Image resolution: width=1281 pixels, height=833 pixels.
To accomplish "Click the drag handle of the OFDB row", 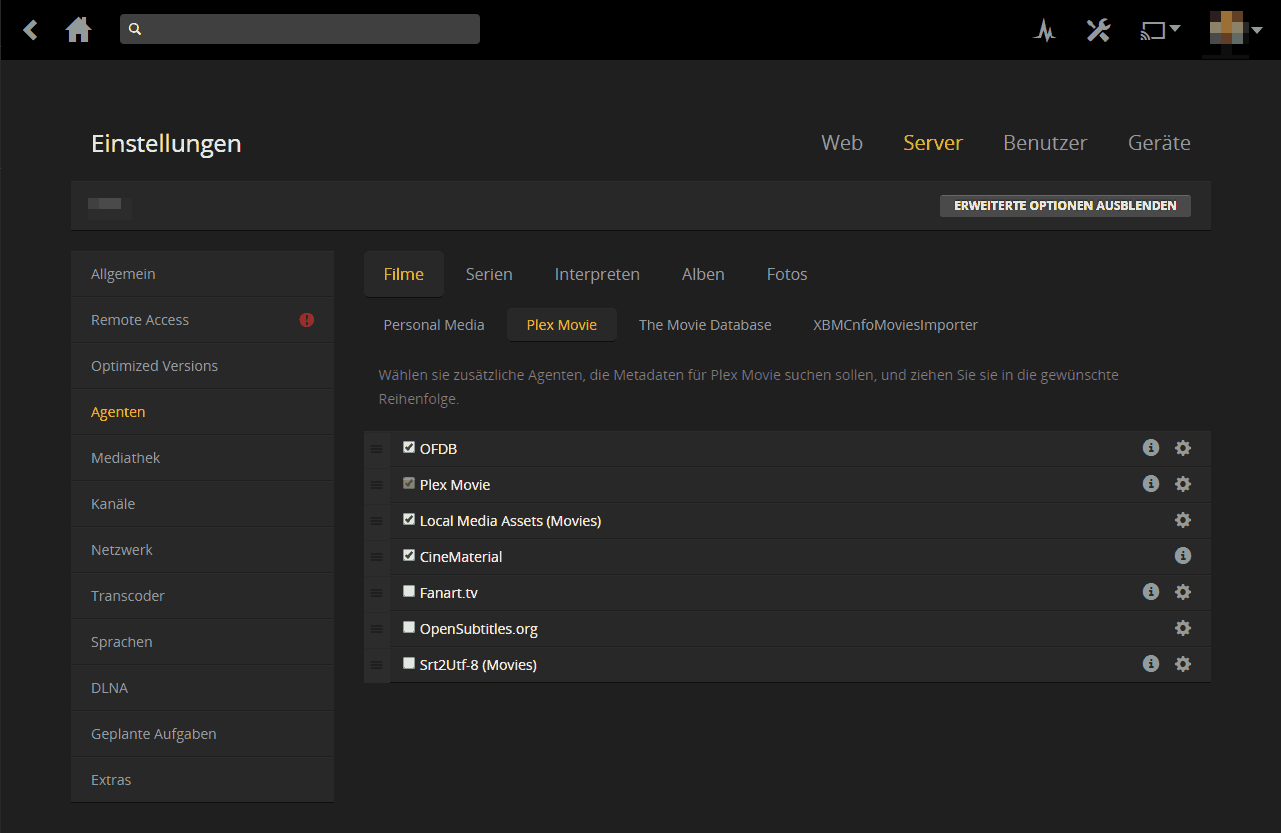I will [377, 449].
